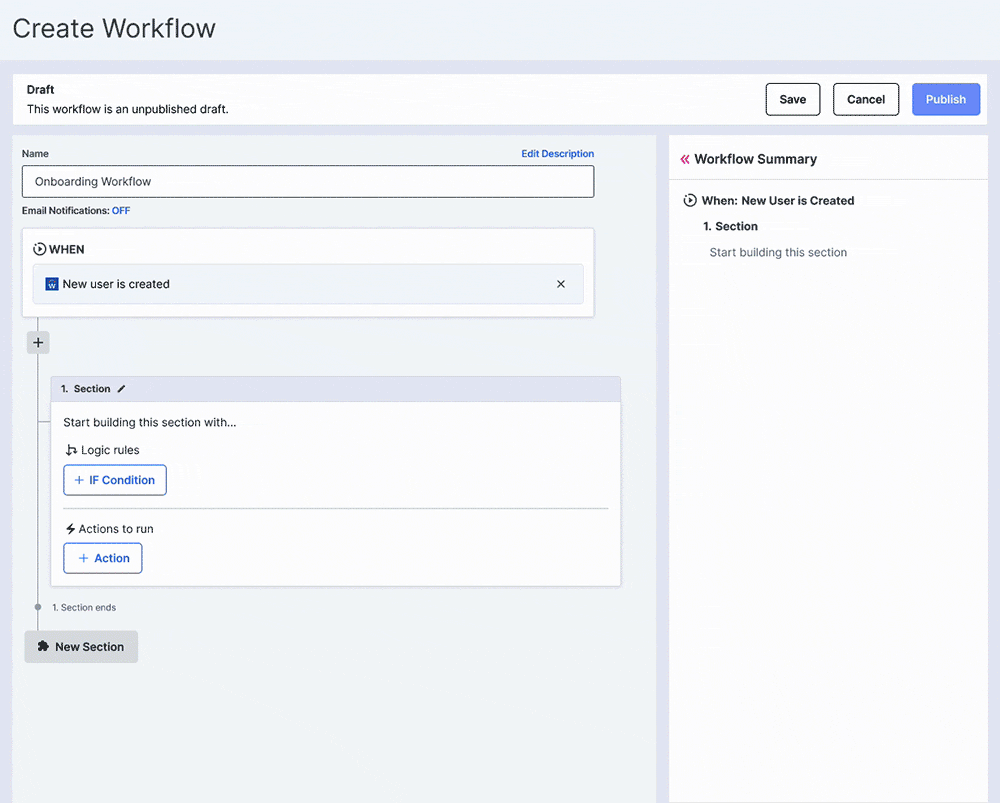Click the Logic rules branch icon
The image size is (1000, 803).
pos(71,450)
